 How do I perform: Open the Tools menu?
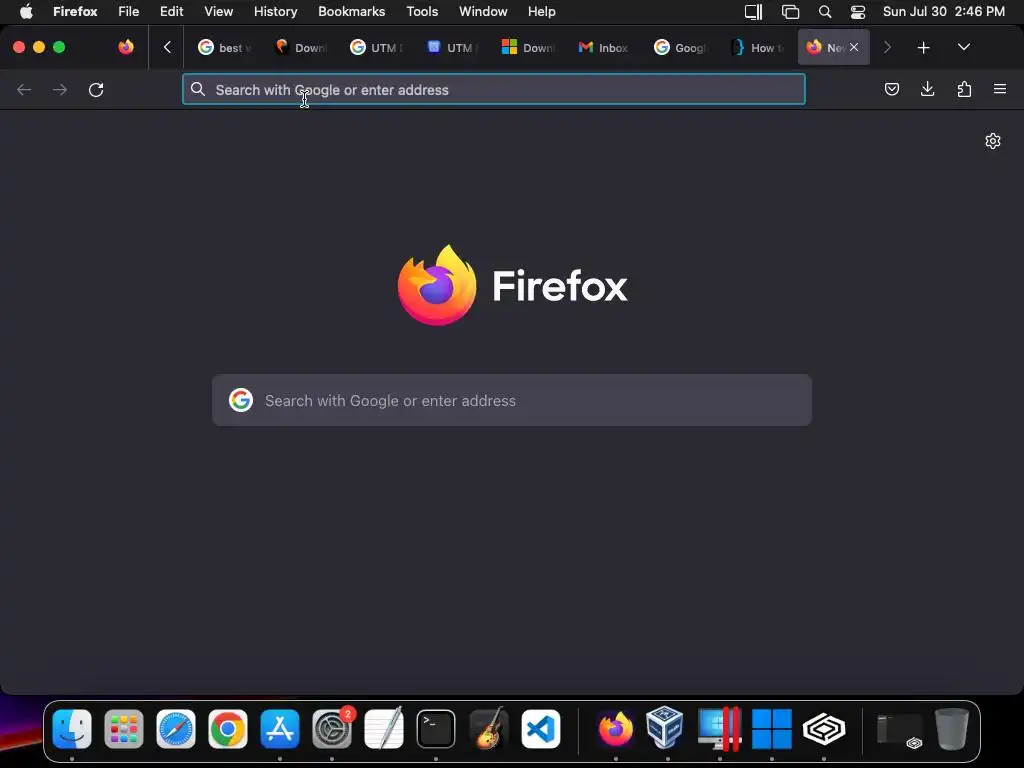(x=422, y=12)
